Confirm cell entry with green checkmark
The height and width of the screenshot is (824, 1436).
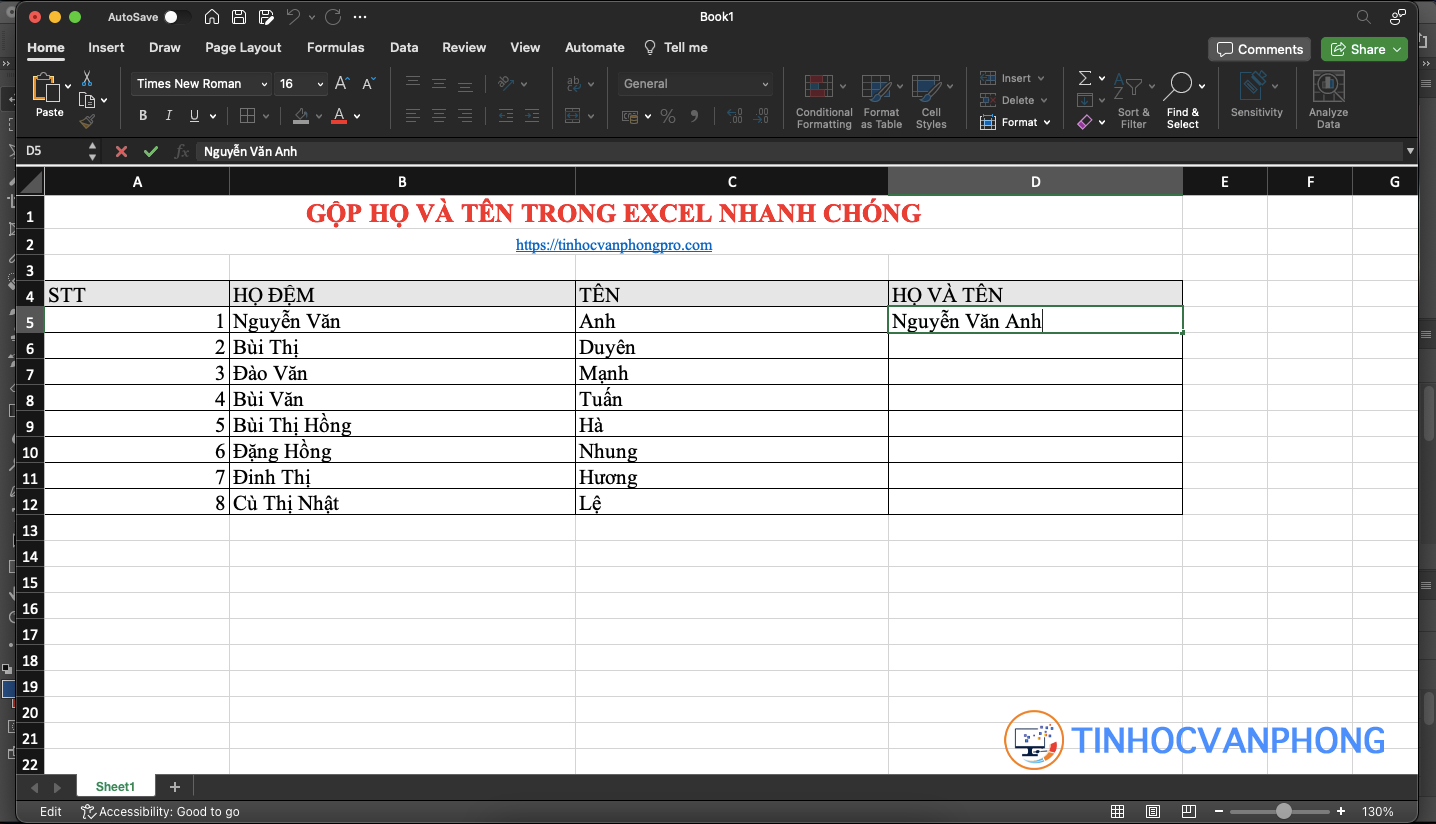(151, 151)
